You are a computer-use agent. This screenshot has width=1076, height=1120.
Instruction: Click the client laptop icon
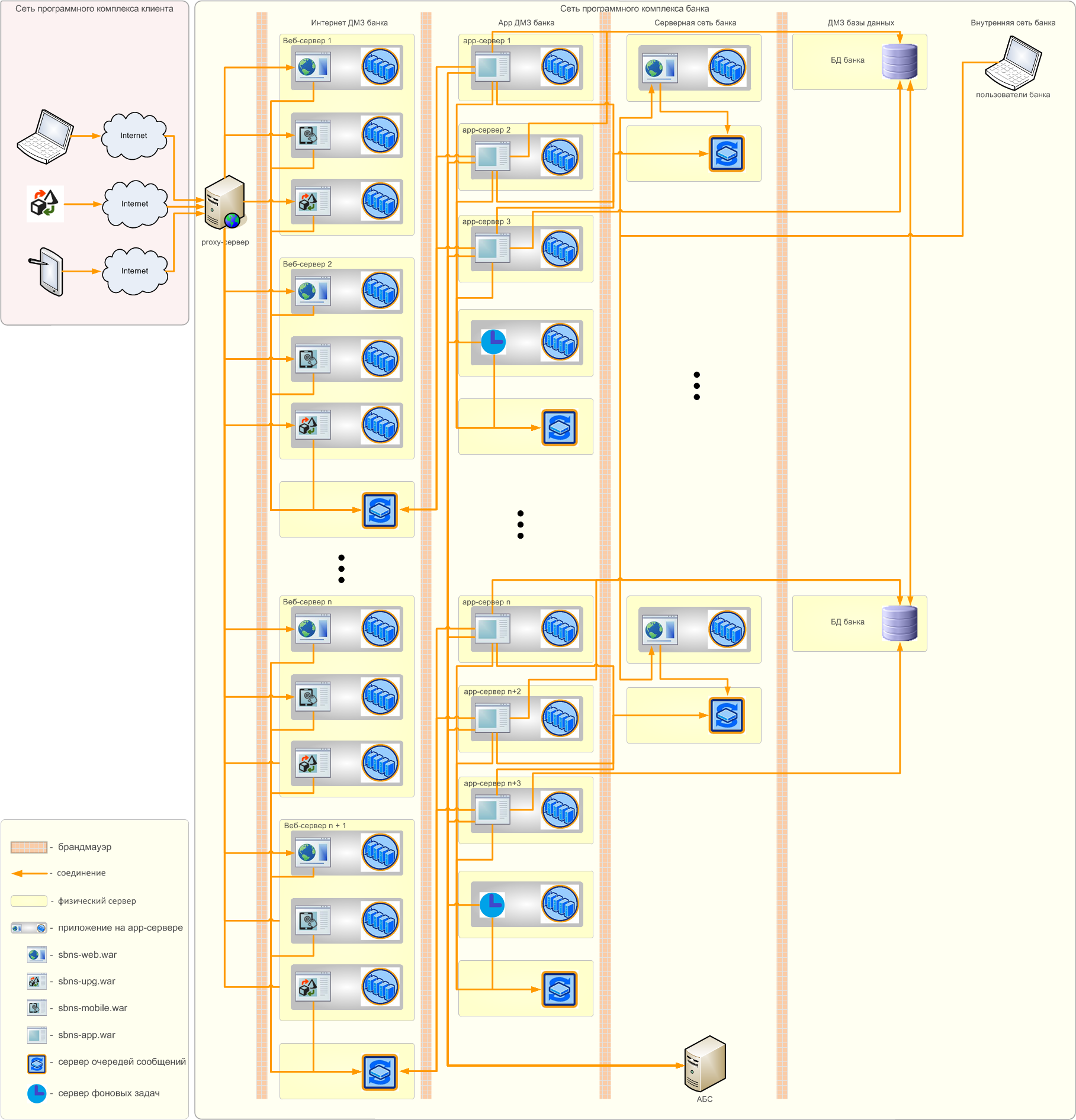click(x=45, y=136)
